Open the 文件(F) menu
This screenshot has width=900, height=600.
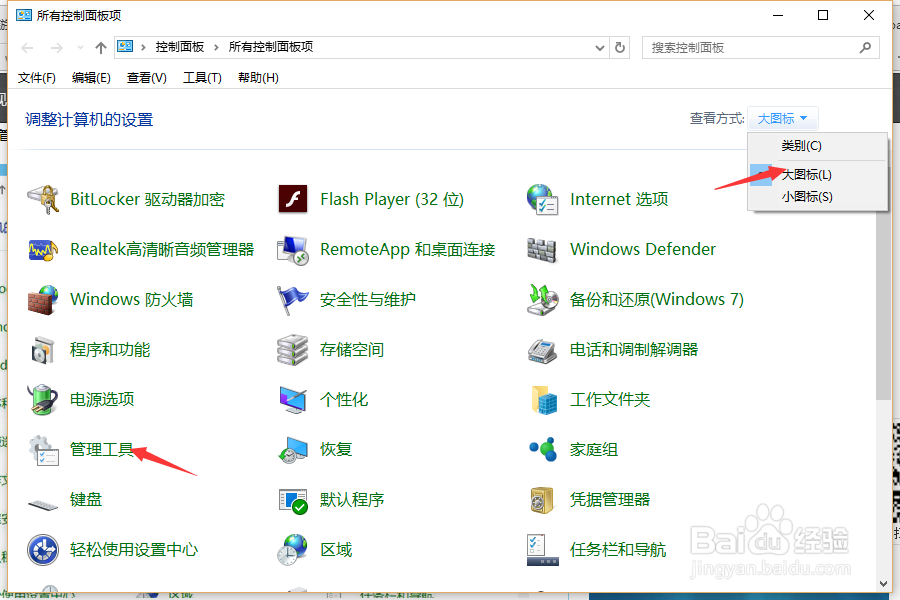point(37,78)
